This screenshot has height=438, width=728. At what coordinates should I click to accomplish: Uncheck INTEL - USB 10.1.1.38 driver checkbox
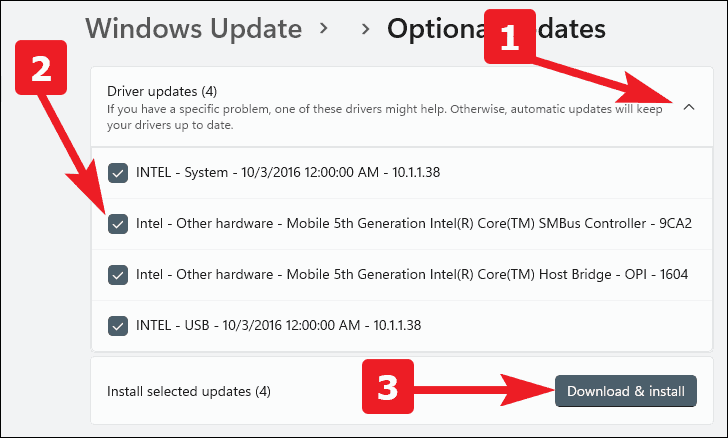point(118,326)
